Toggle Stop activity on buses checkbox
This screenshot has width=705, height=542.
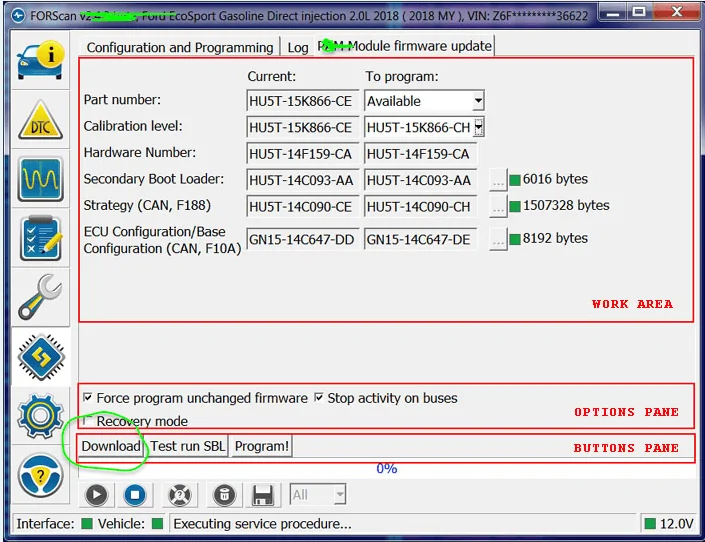[x=319, y=398]
